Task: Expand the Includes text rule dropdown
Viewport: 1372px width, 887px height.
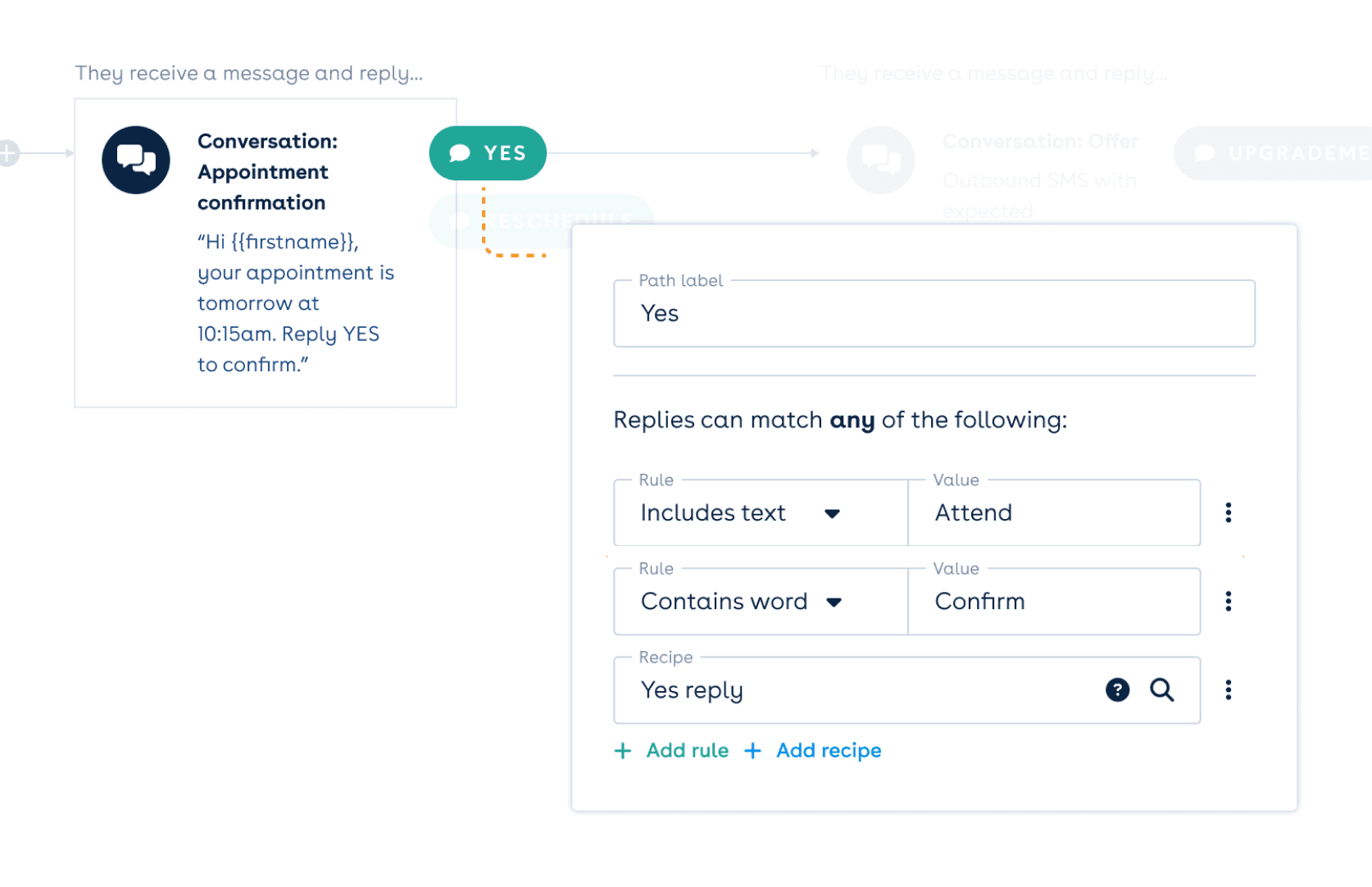Action: (x=832, y=514)
